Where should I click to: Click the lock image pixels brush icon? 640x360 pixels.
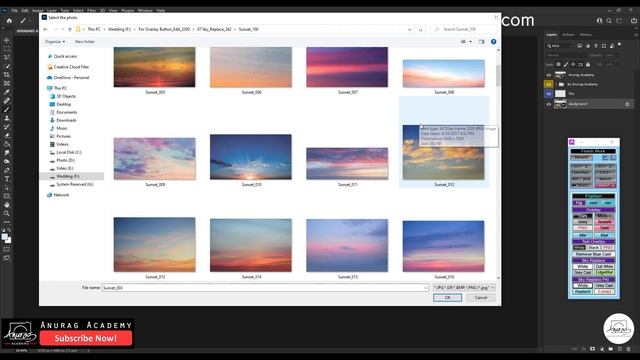pos(566,64)
